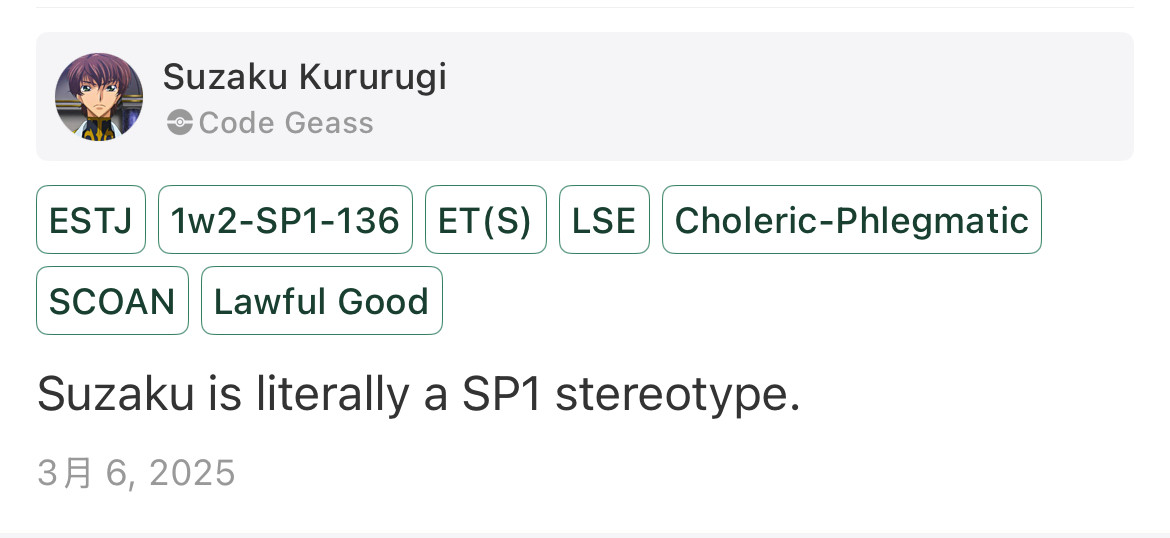Click "SP1" within the comment sentence

tap(500, 395)
